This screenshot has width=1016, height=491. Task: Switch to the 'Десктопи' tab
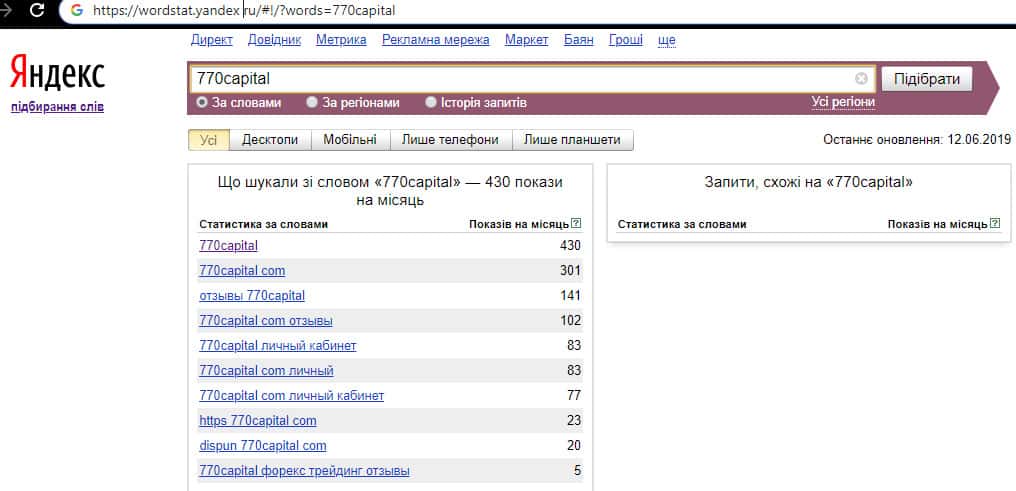pyautogui.click(x=270, y=140)
